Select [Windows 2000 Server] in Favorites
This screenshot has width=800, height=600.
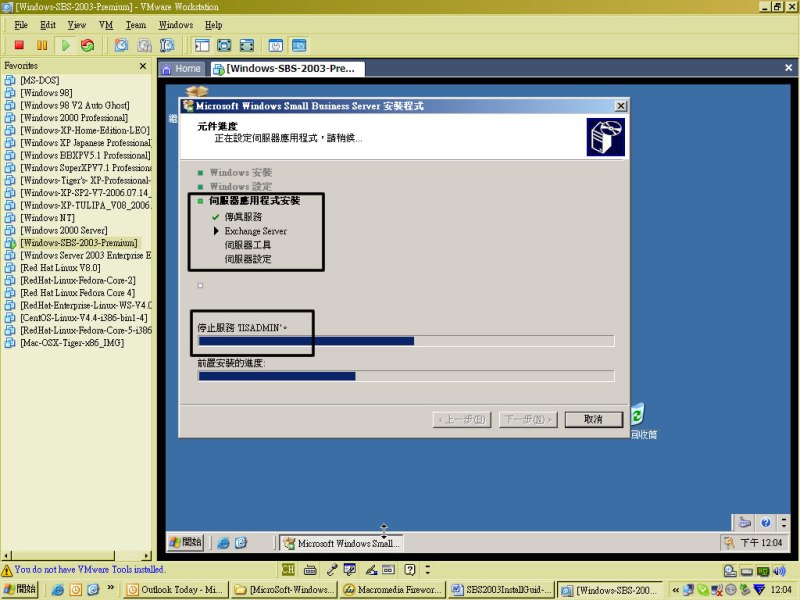click(64, 231)
